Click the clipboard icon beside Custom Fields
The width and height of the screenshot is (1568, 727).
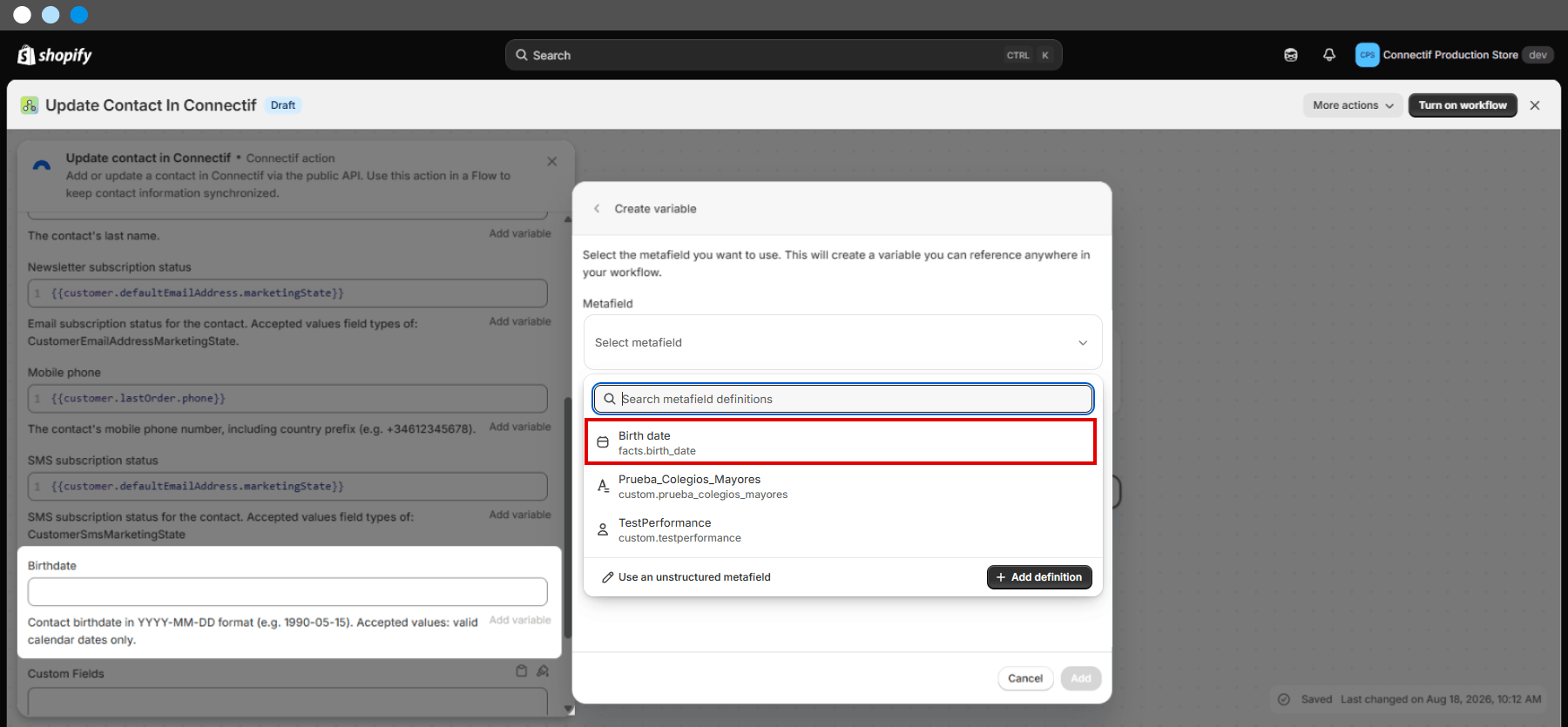pyautogui.click(x=521, y=671)
